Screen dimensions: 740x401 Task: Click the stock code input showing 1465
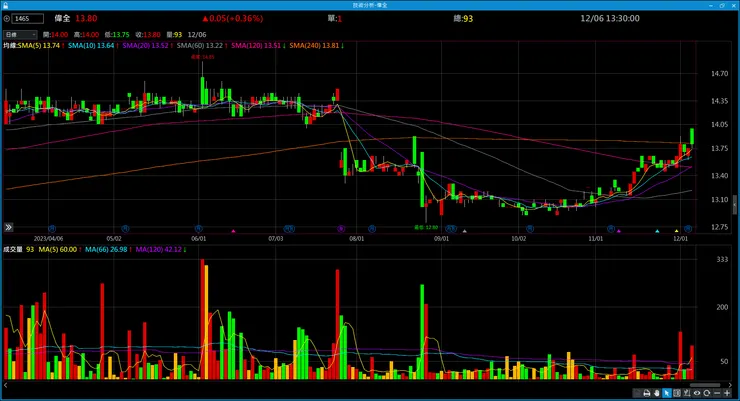[28, 19]
